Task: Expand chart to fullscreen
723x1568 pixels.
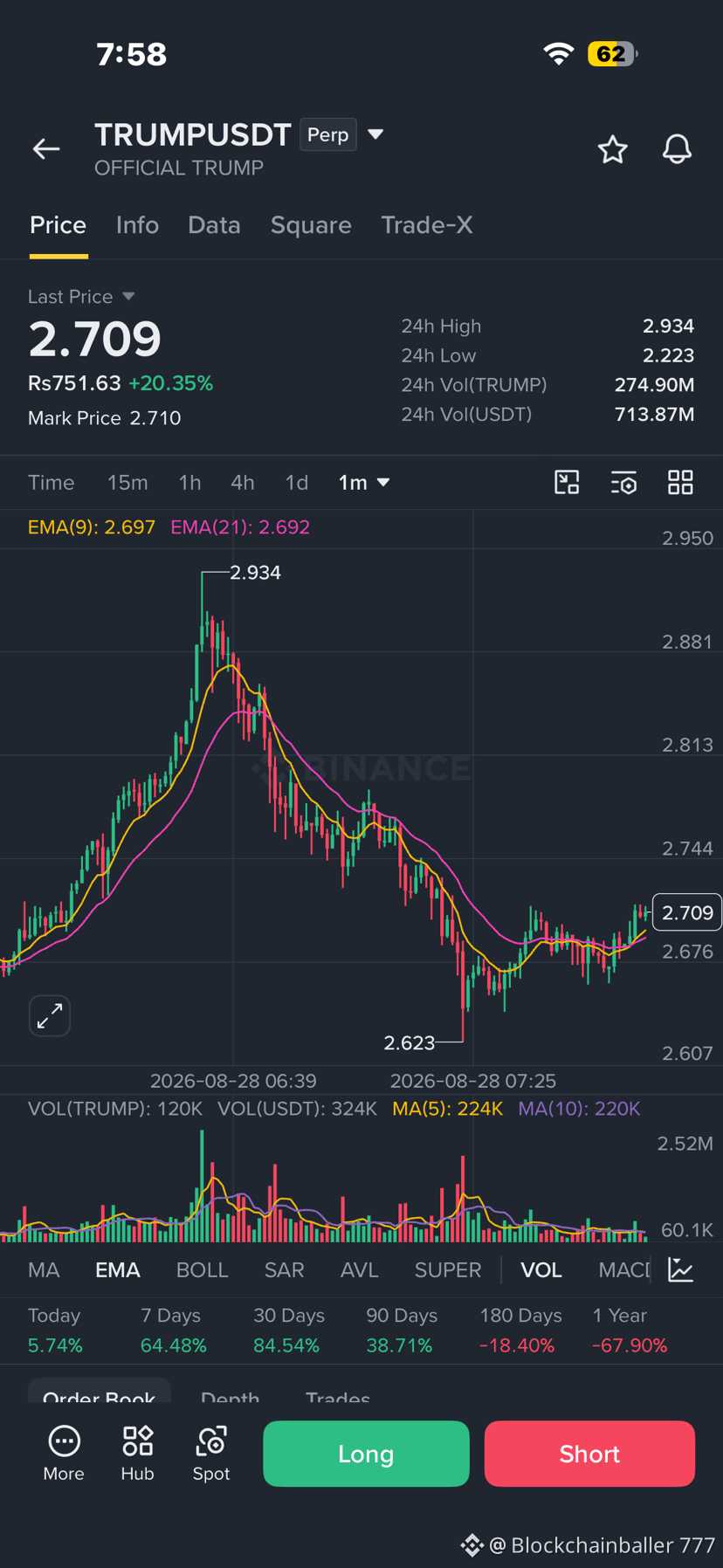Action: 50,1015
